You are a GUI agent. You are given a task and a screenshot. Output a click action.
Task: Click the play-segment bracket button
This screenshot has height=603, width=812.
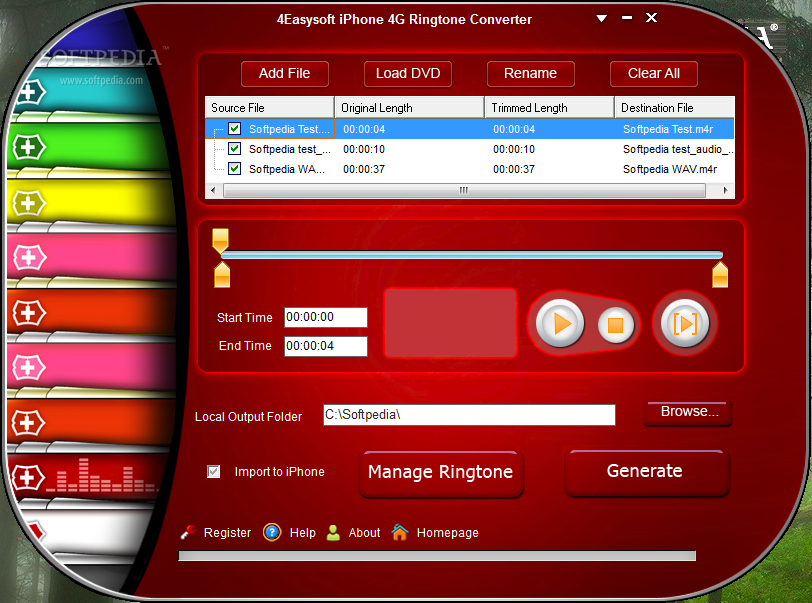coord(685,324)
